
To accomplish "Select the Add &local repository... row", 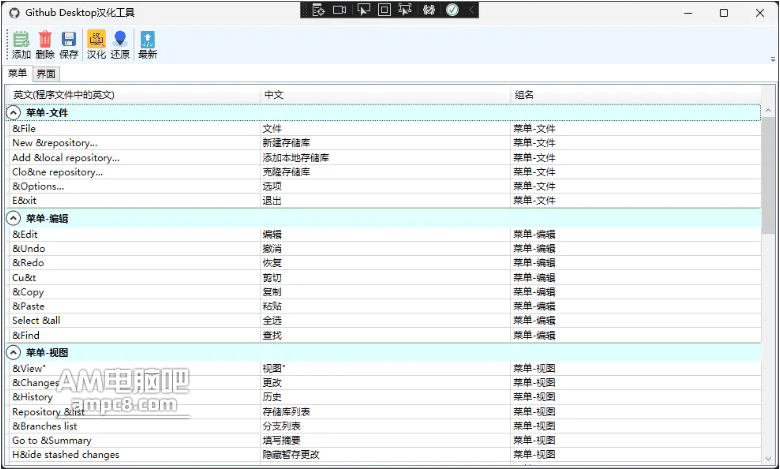I will 384,158.
